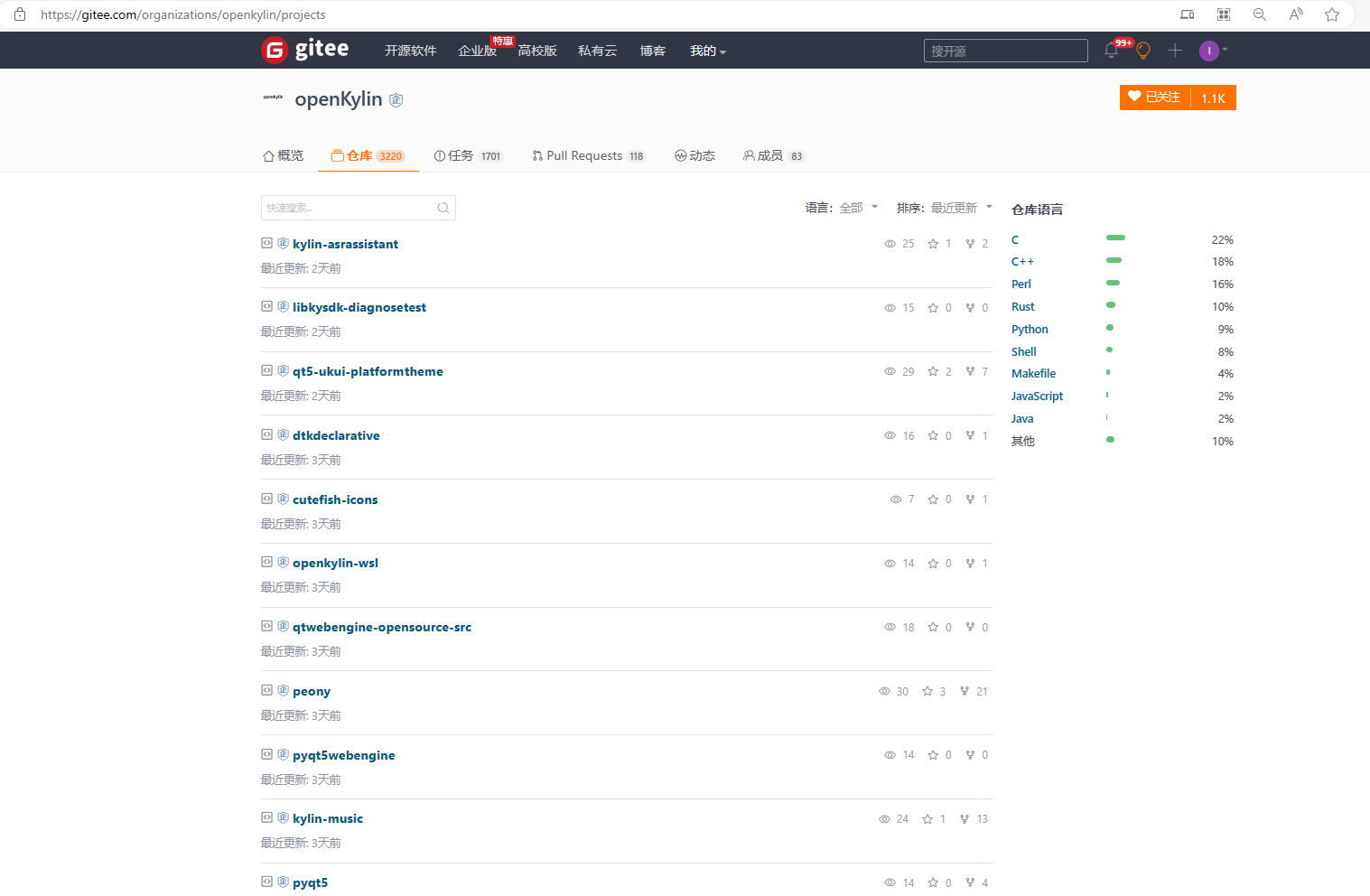Click the openKylin organization logo

pyautogui.click(x=273, y=97)
